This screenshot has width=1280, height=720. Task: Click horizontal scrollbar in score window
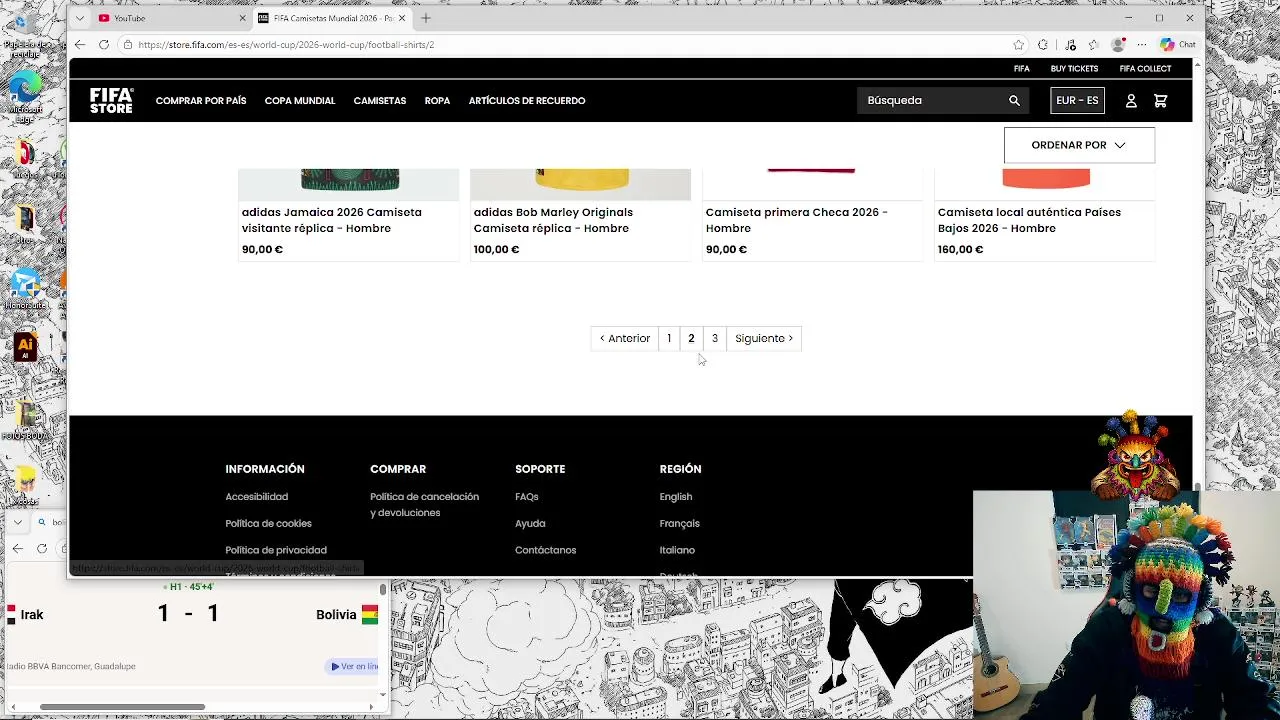pyautogui.click(x=122, y=707)
